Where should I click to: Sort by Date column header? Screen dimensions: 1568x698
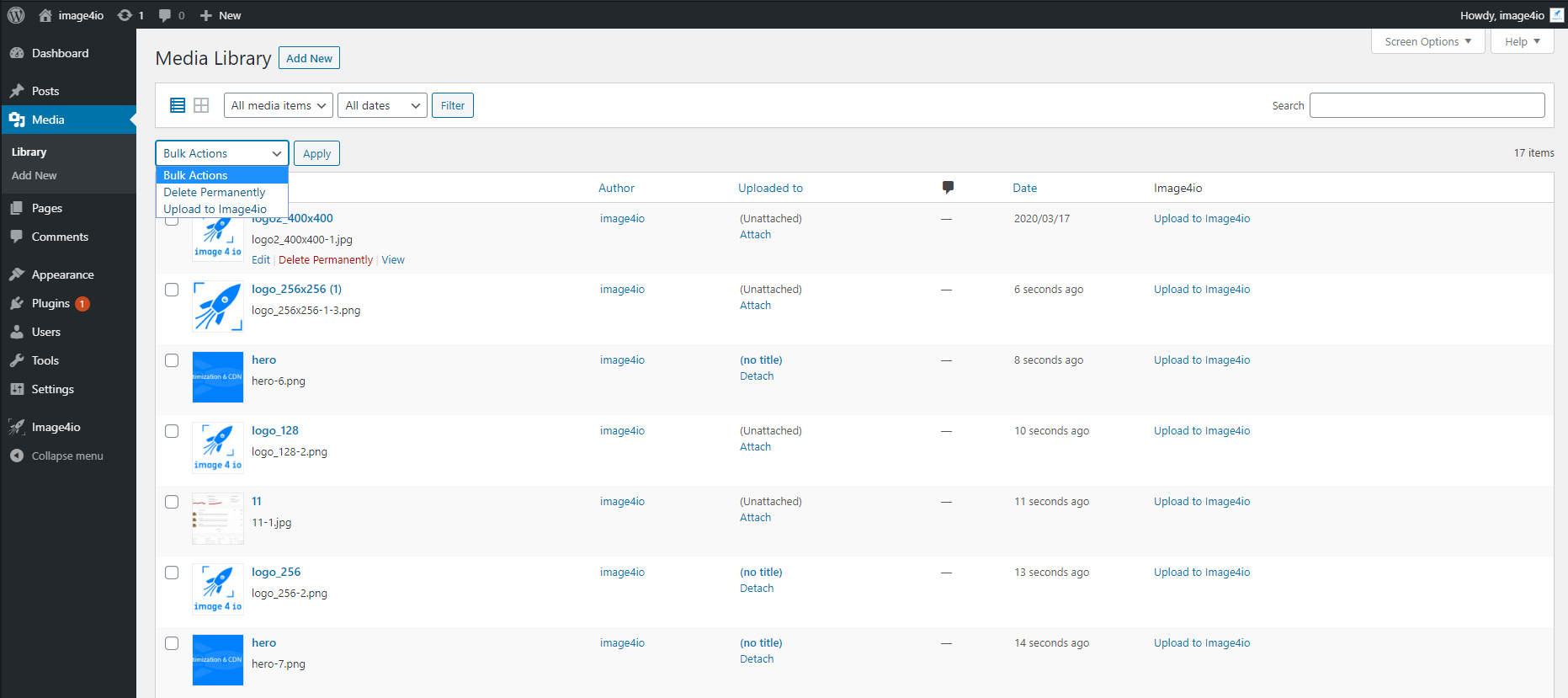pyautogui.click(x=1024, y=188)
